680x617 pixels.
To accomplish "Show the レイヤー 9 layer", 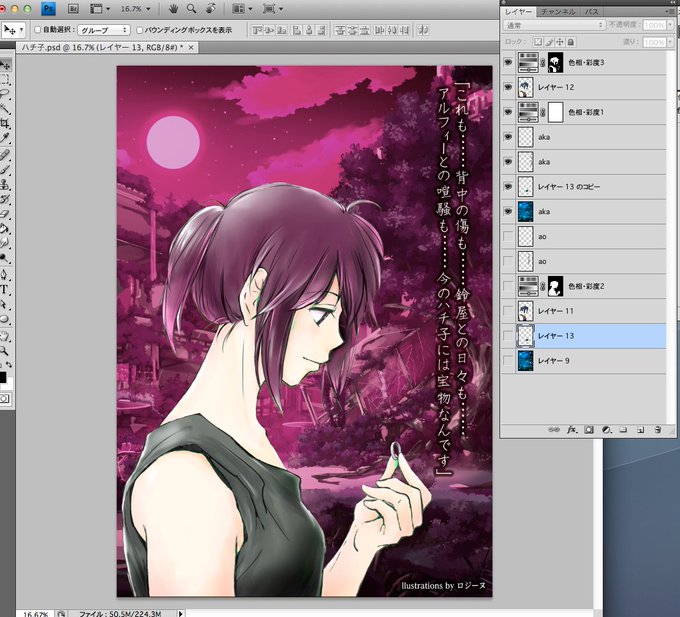I will pyautogui.click(x=508, y=361).
